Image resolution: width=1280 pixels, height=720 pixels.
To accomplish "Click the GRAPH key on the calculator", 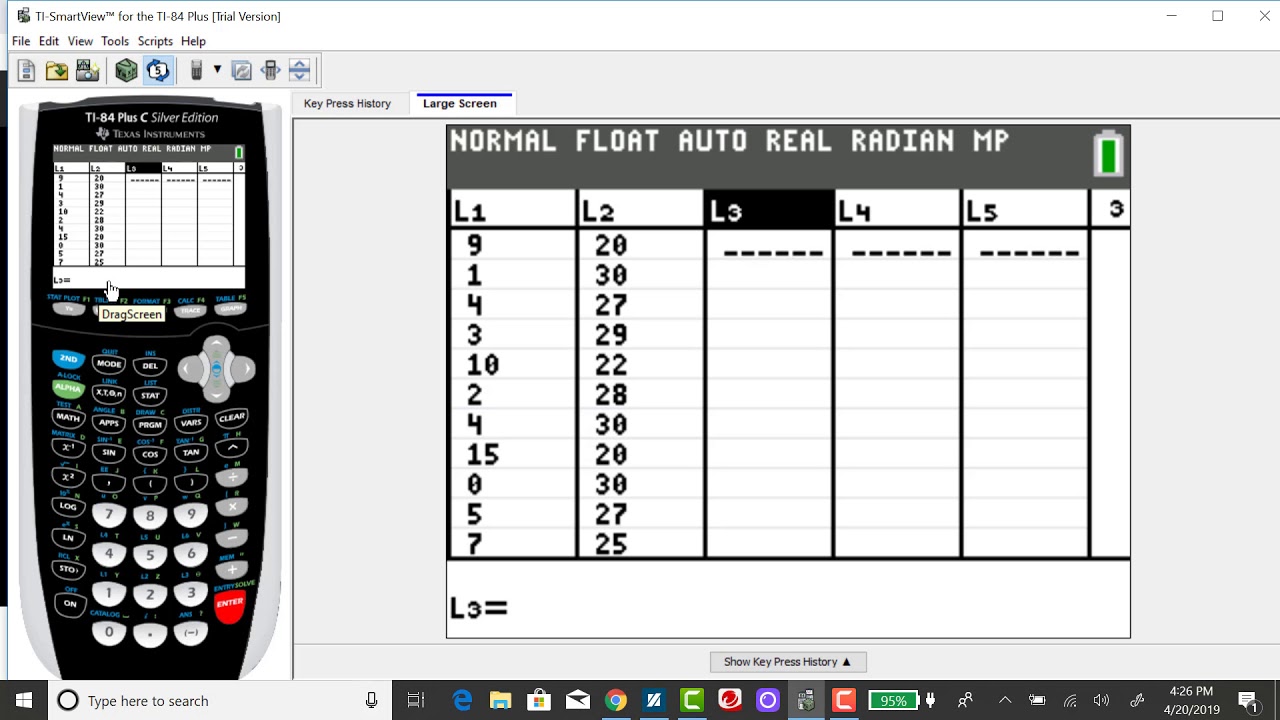I will tap(232, 309).
